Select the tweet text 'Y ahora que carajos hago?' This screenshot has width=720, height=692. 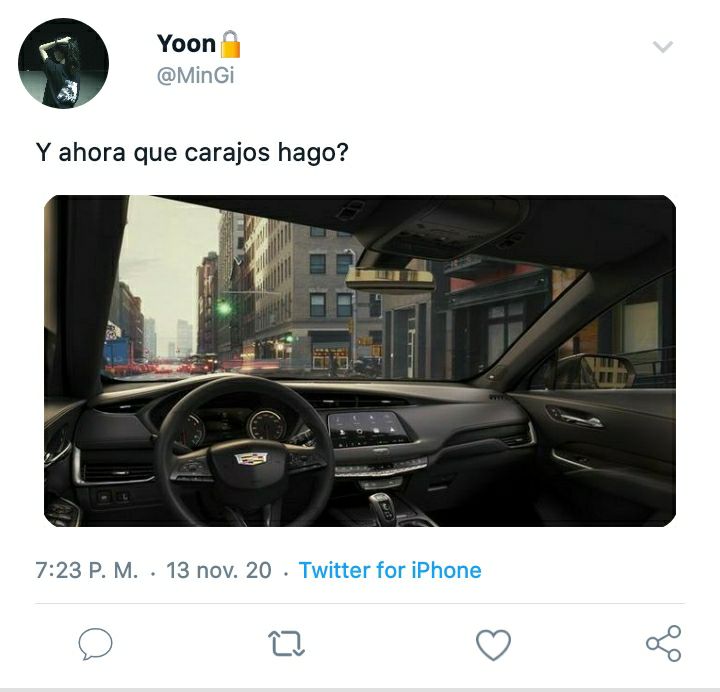(192, 152)
